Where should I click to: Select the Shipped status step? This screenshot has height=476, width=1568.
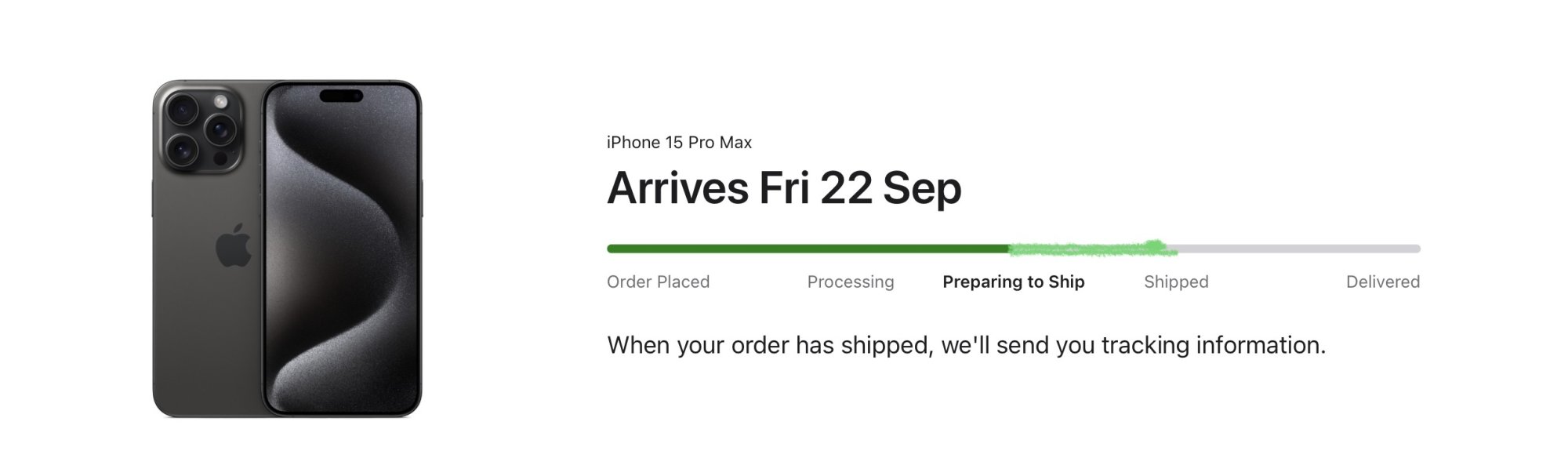click(x=1176, y=282)
